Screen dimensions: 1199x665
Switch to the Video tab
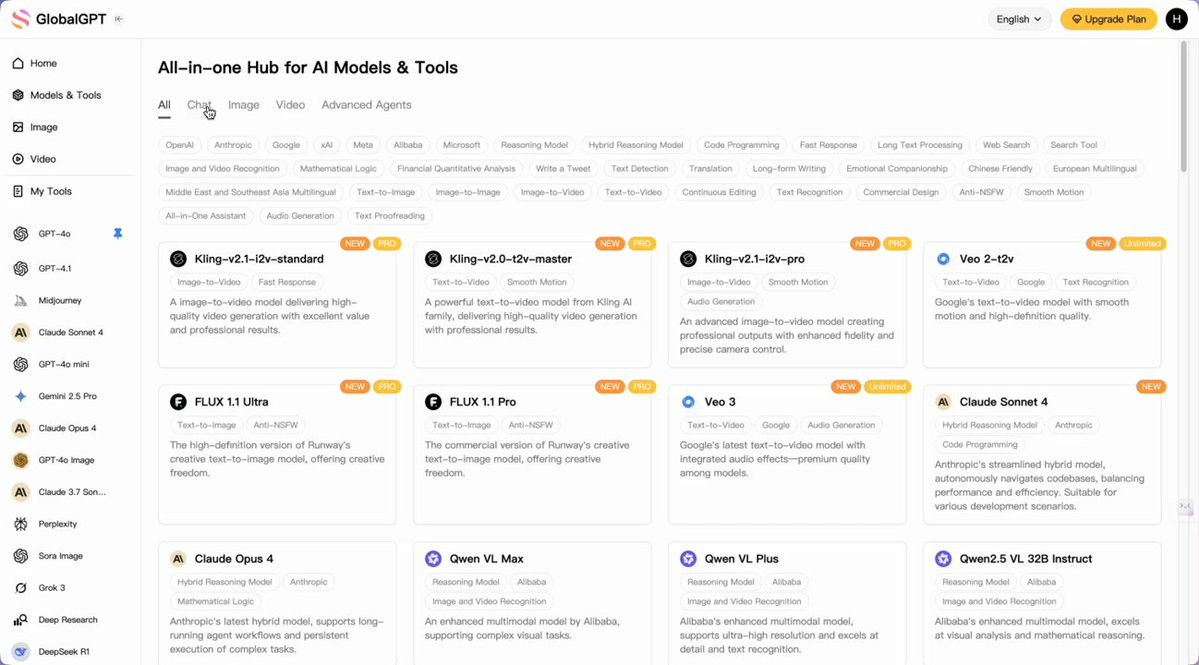291,105
